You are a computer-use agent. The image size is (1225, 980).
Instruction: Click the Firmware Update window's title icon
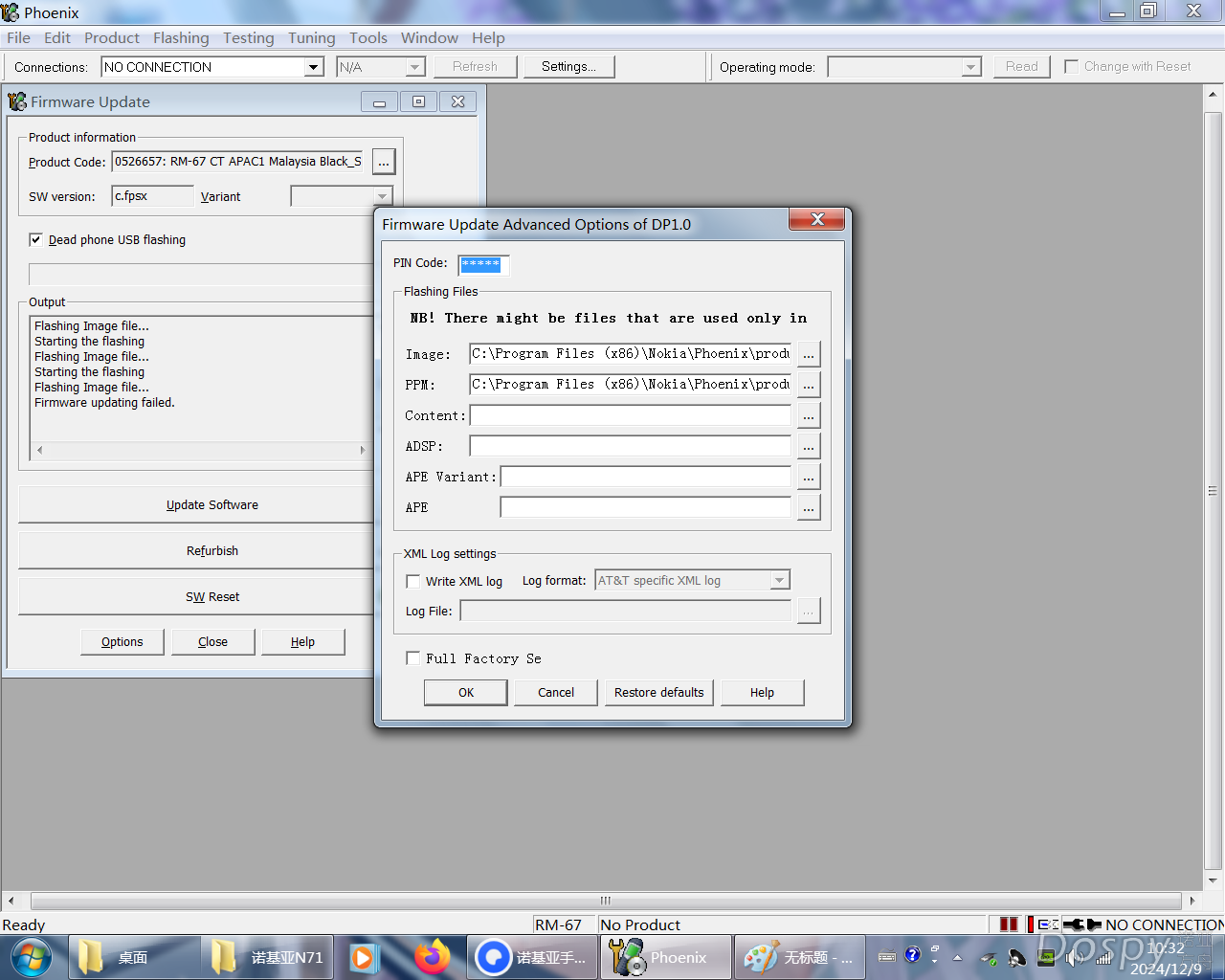point(17,101)
